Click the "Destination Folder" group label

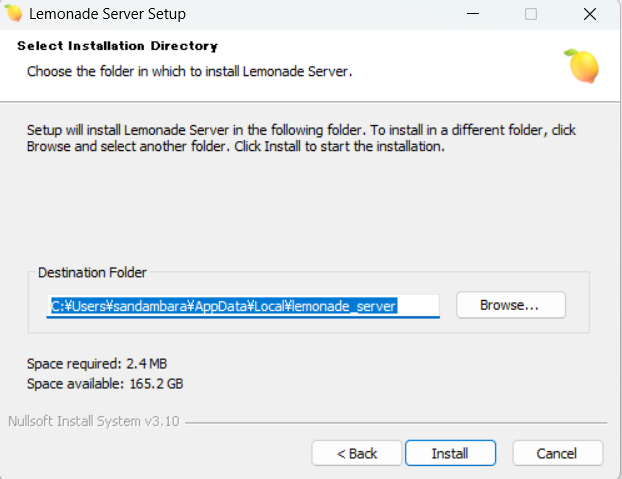point(92,272)
